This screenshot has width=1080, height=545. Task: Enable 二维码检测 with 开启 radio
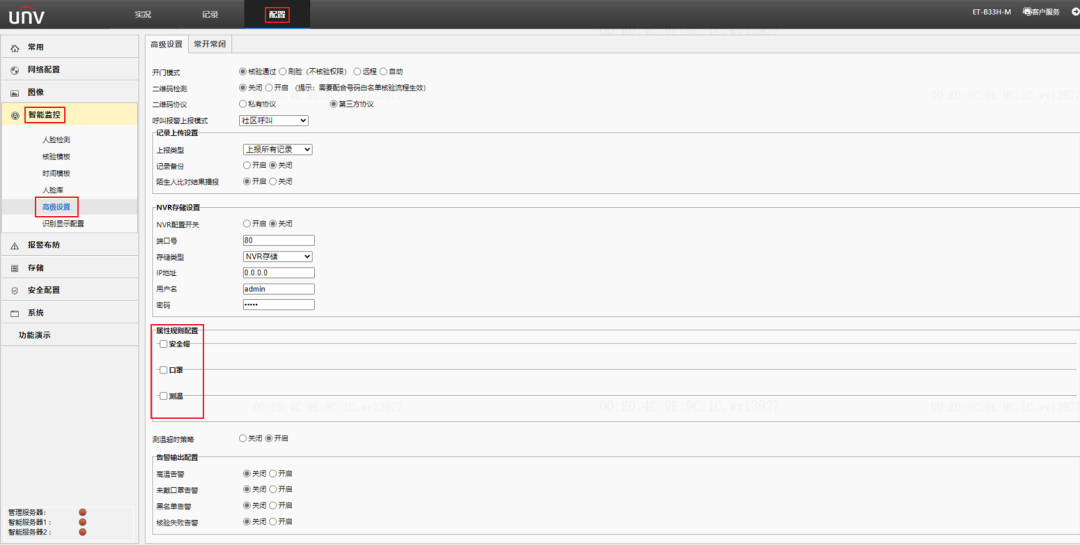point(269,88)
